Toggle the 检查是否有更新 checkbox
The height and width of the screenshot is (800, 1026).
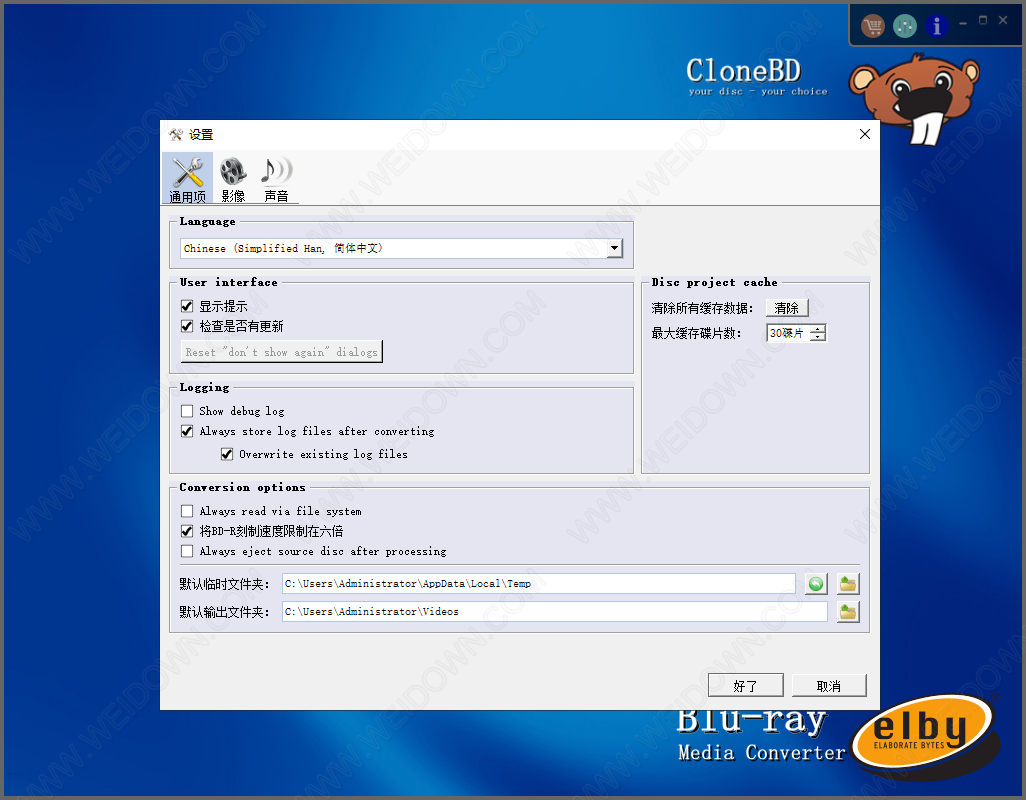click(x=187, y=326)
